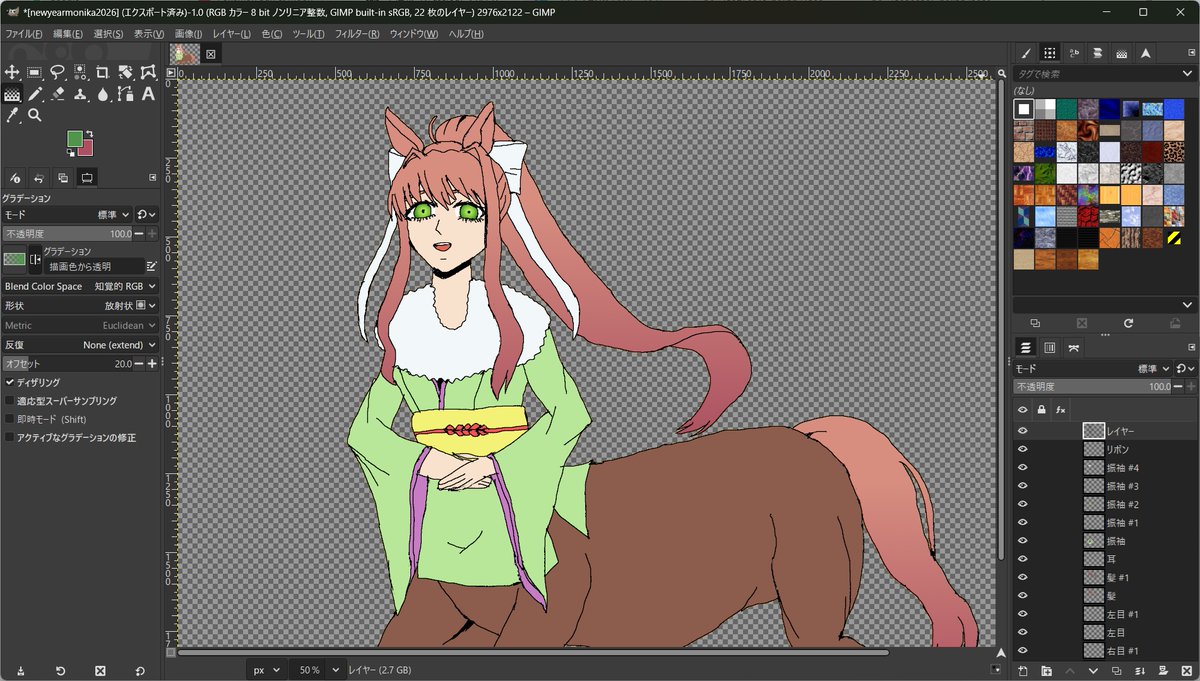The width and height of the screenshot is (1200, 681).
Task: Select the yellow-black striped warning pattern
Action: point(1174,239)
